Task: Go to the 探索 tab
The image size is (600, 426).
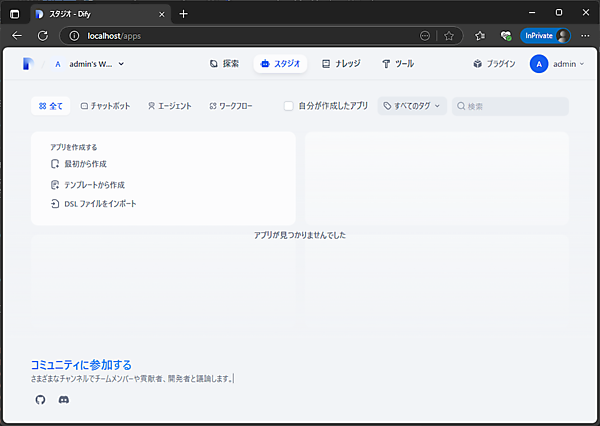Action: tap(224, 64)
